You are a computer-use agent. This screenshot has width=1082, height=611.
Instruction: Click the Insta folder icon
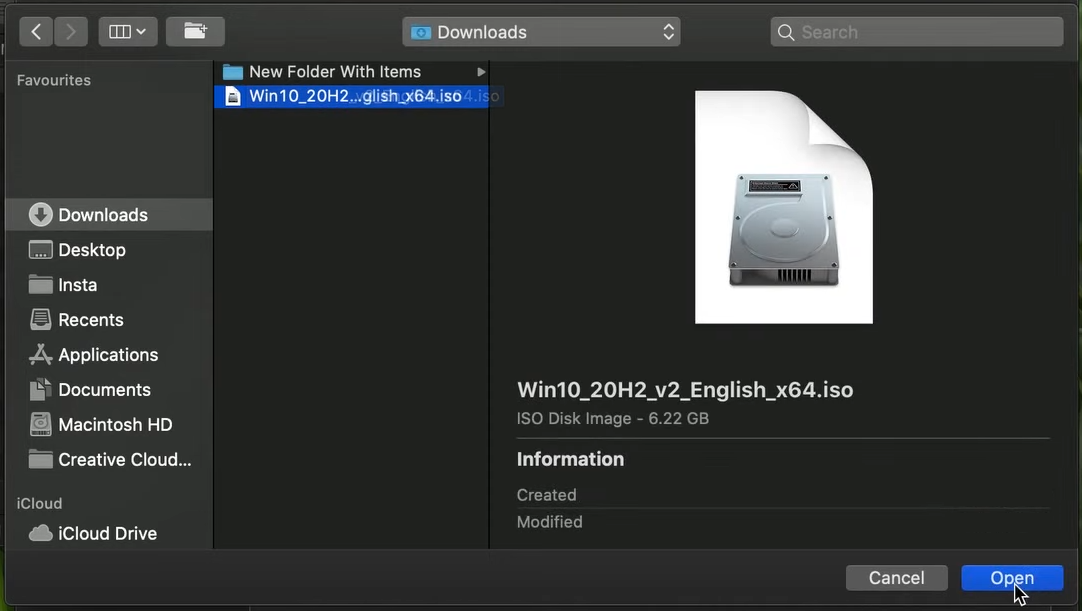point(41,284)
